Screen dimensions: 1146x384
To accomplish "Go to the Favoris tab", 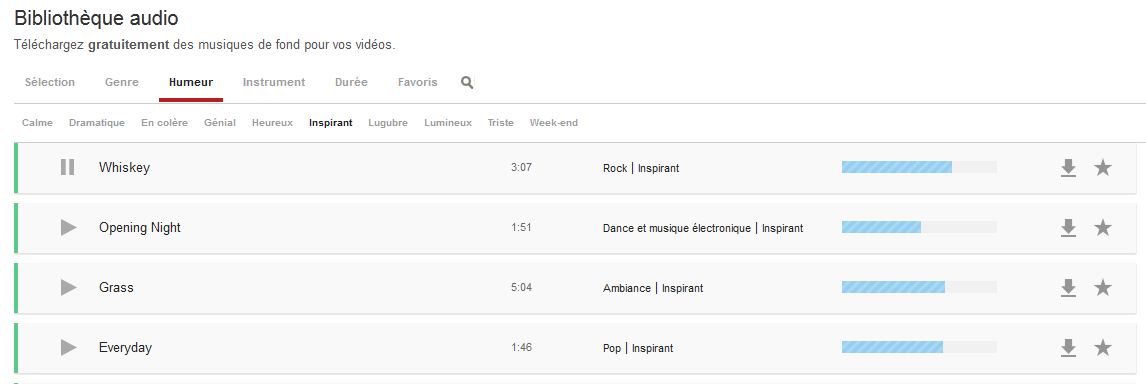I will [417, 82].
